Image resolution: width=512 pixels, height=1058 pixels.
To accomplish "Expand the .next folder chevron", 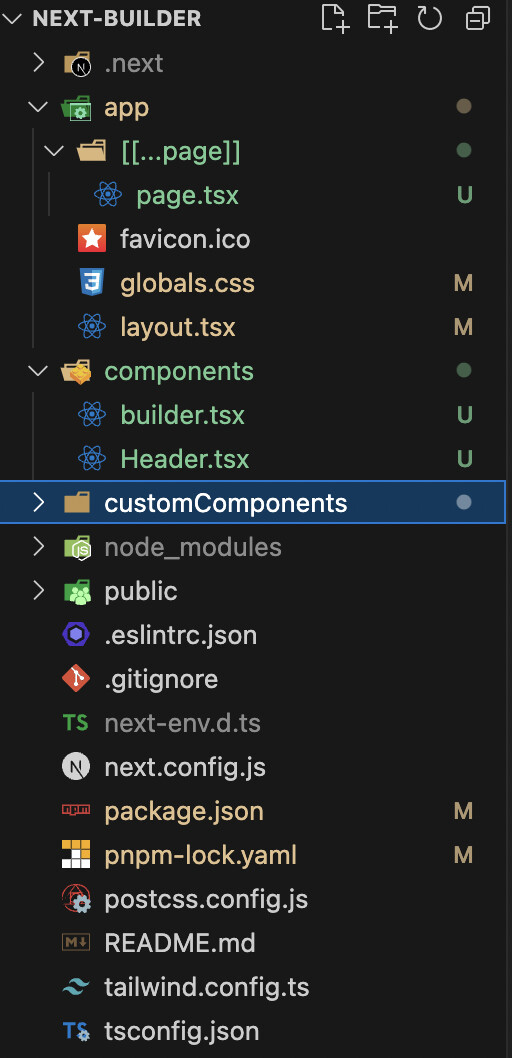I will [38, 63].
